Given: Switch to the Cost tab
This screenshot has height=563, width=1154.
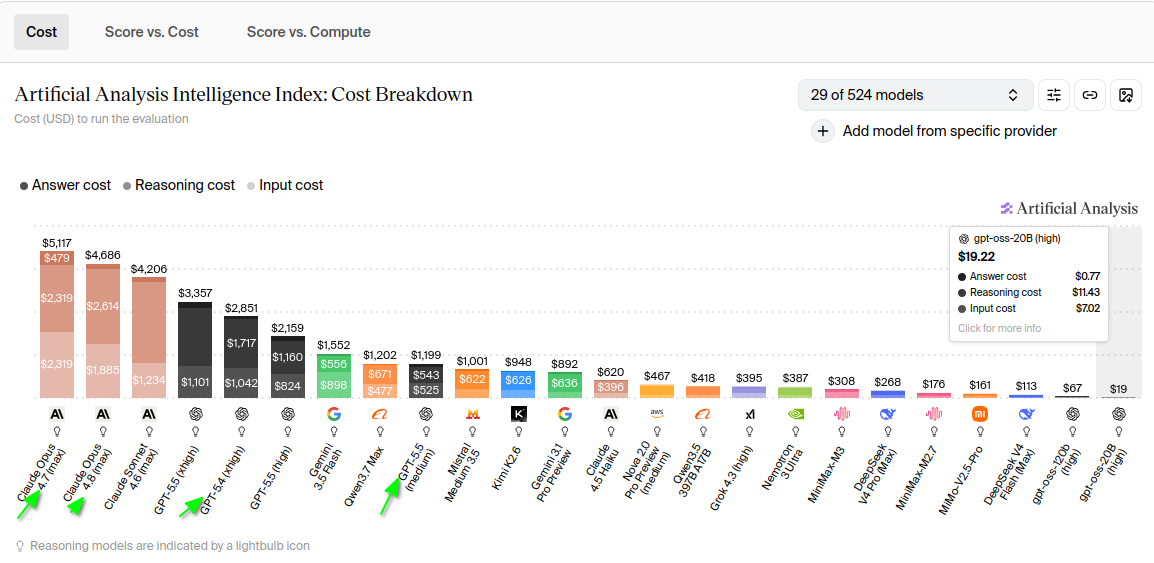Looking at the screenshot, I should click(x=41, y=32).
